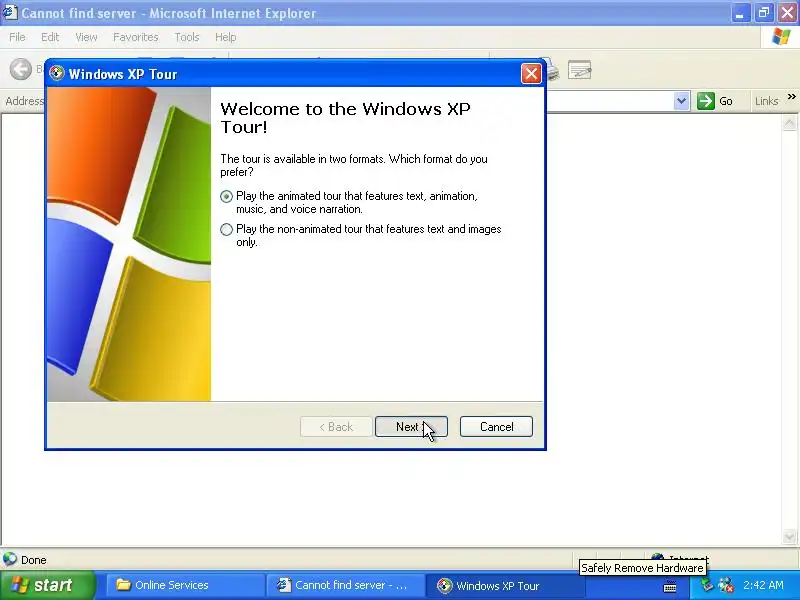This screenshot has height=600, width=800.
Task: Click the Edit page icon in IE toolbar
Action: (580, 70)
